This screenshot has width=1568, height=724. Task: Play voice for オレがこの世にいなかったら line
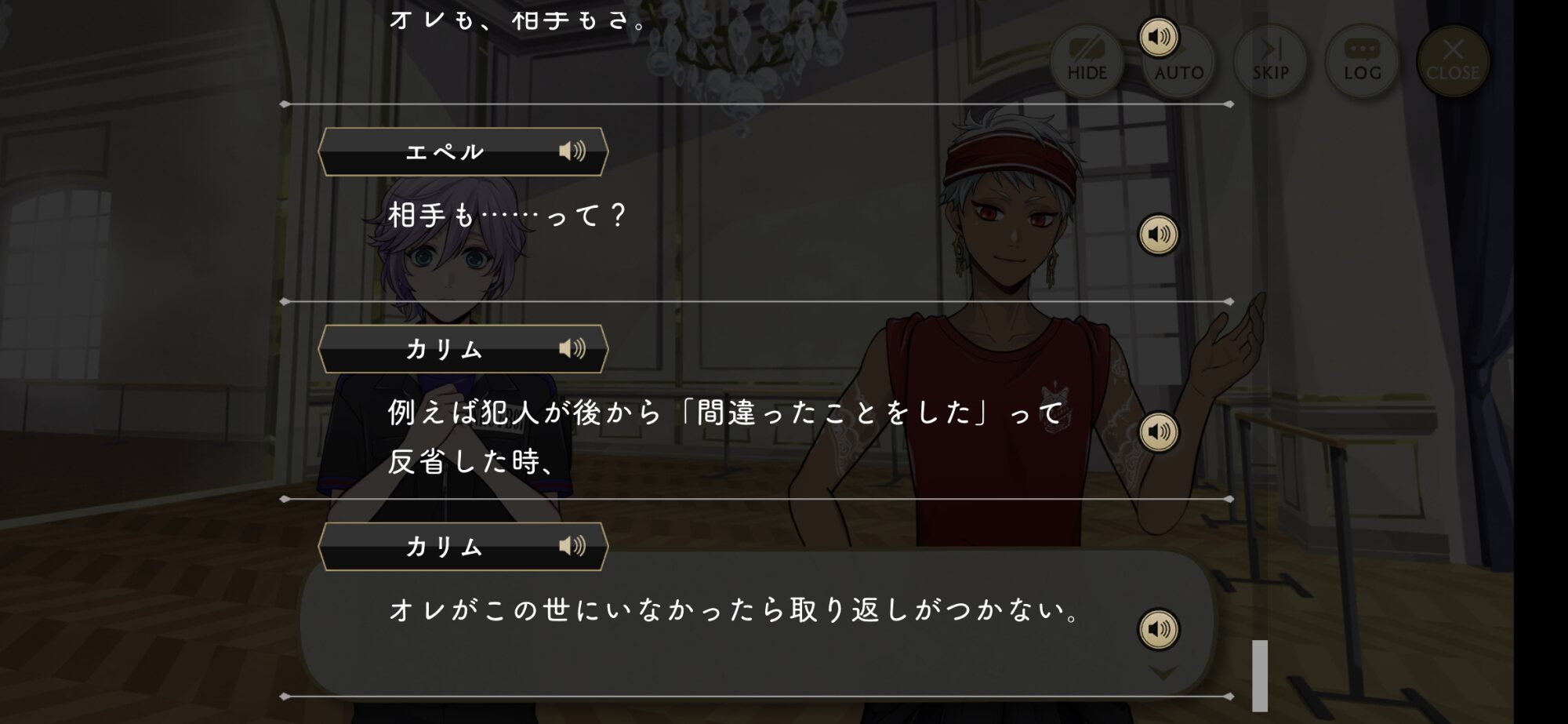[1158, 628]
